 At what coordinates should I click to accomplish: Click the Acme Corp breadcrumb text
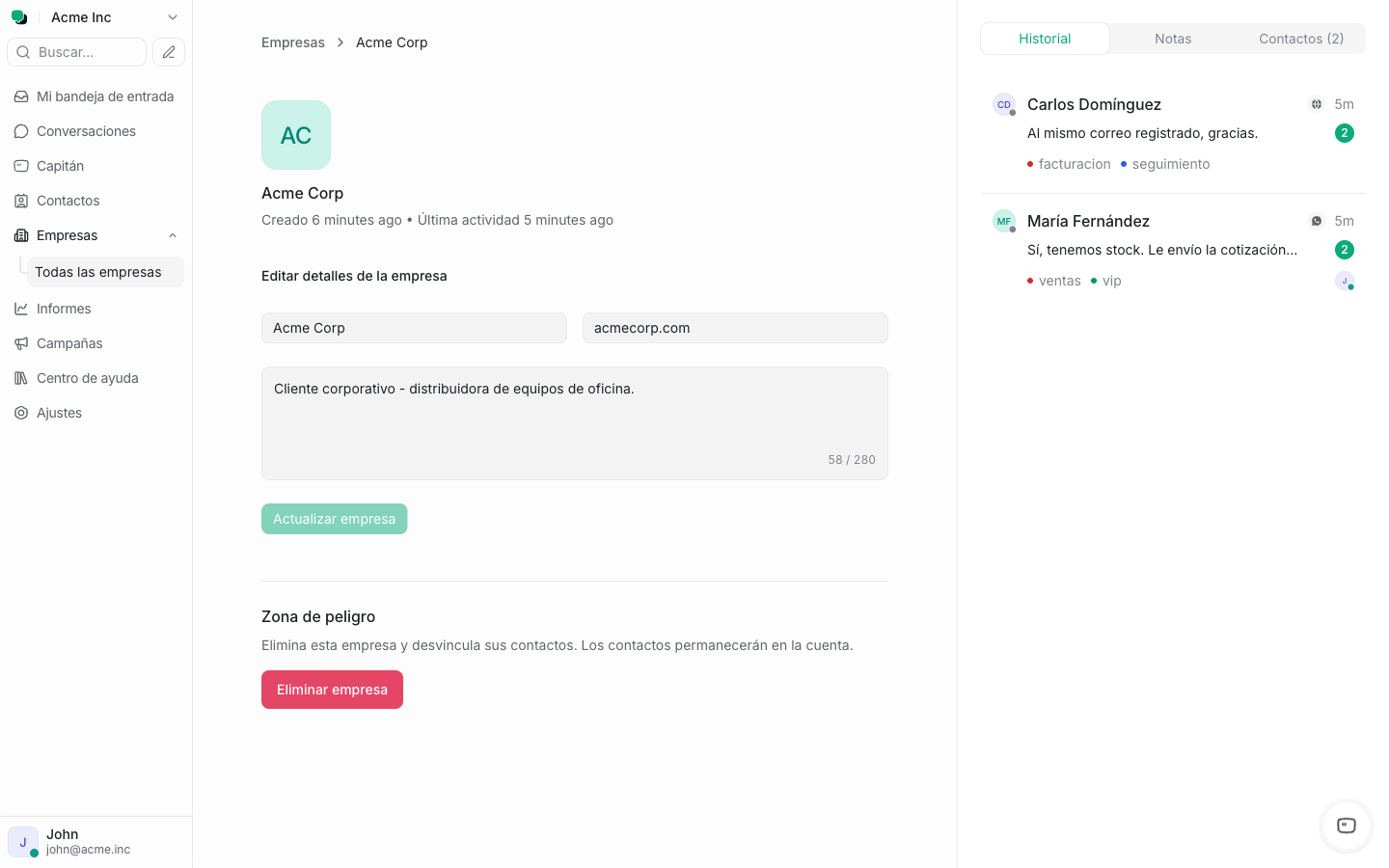(x=392, y=42)
